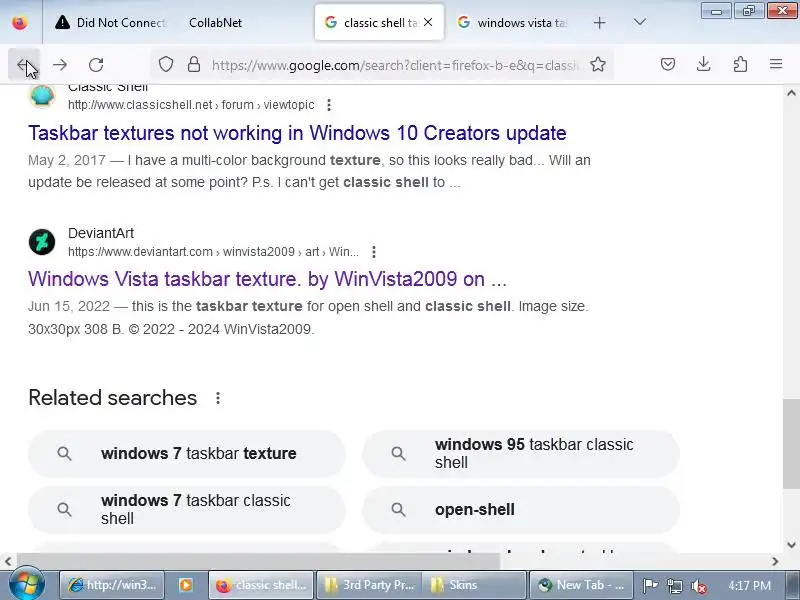Search related: open-shell
This screenshot has width=800, height=600.
point(521,509)
